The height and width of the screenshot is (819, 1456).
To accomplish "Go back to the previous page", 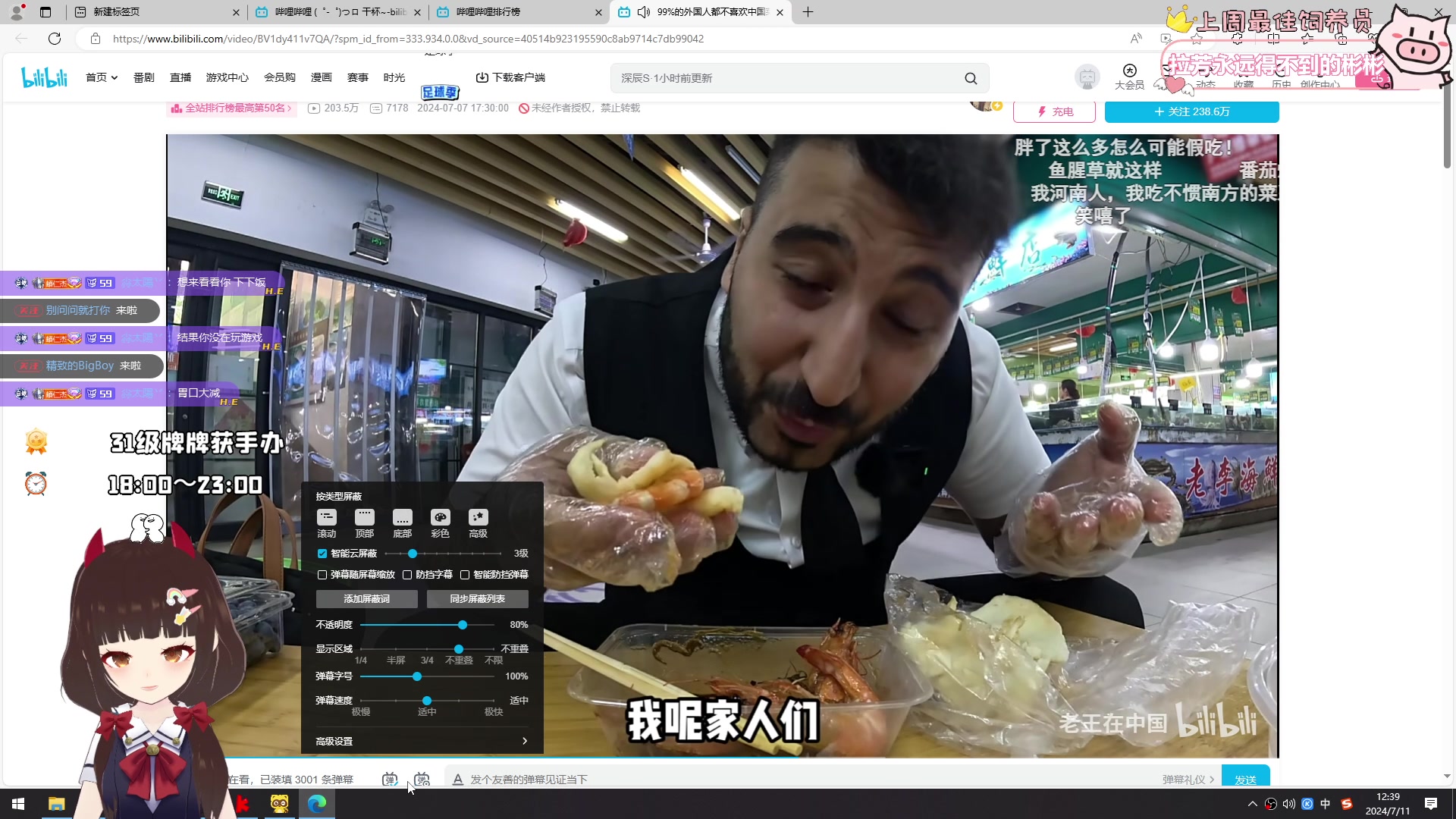I will coord(21,39).
